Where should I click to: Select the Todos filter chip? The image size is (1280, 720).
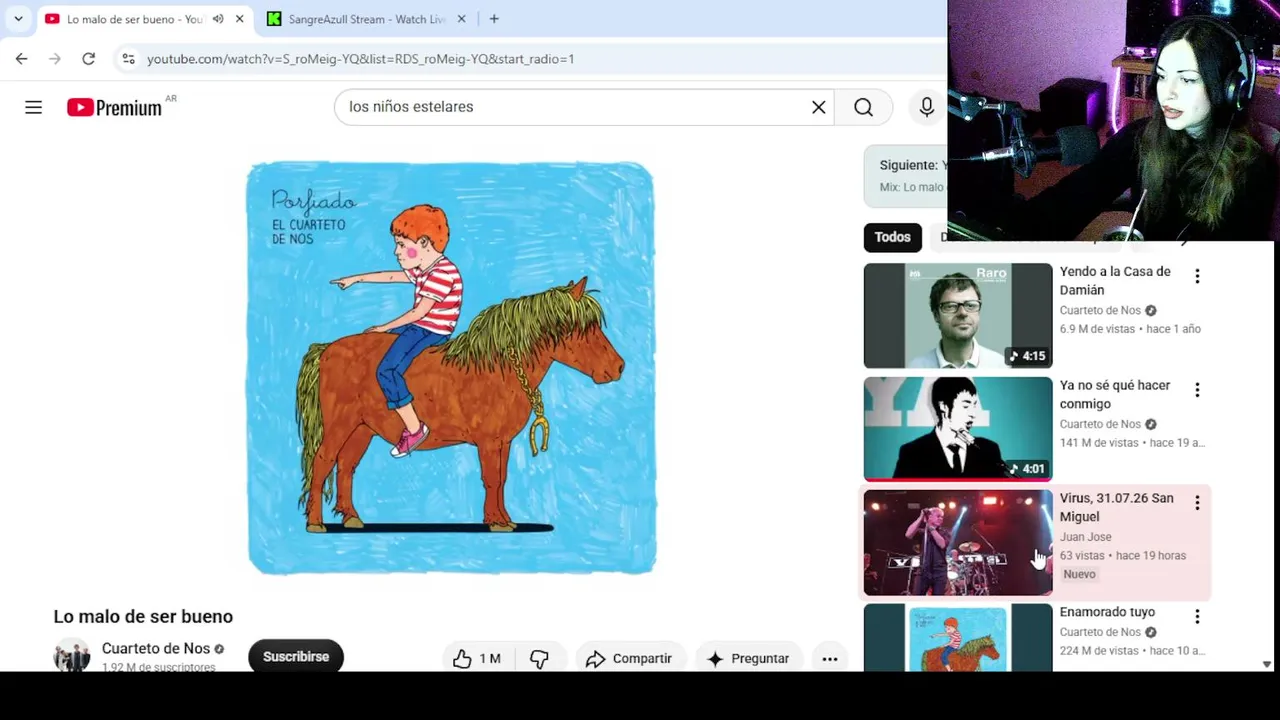point(893,237)
